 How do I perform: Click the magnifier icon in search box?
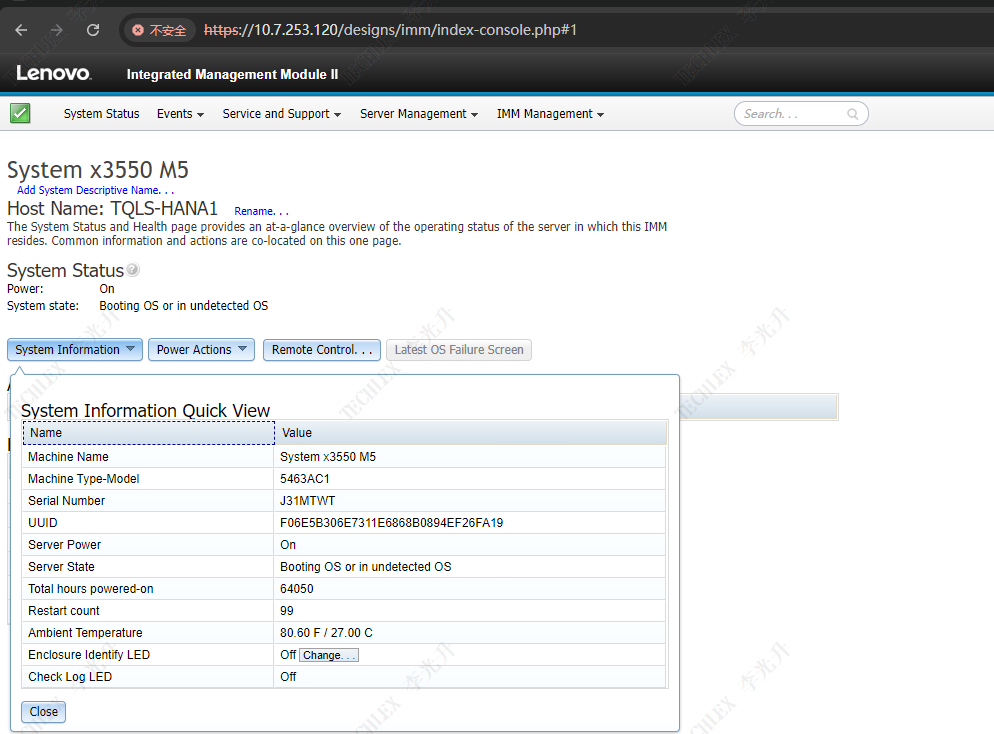pyautogui.click(x=853, y=113)
